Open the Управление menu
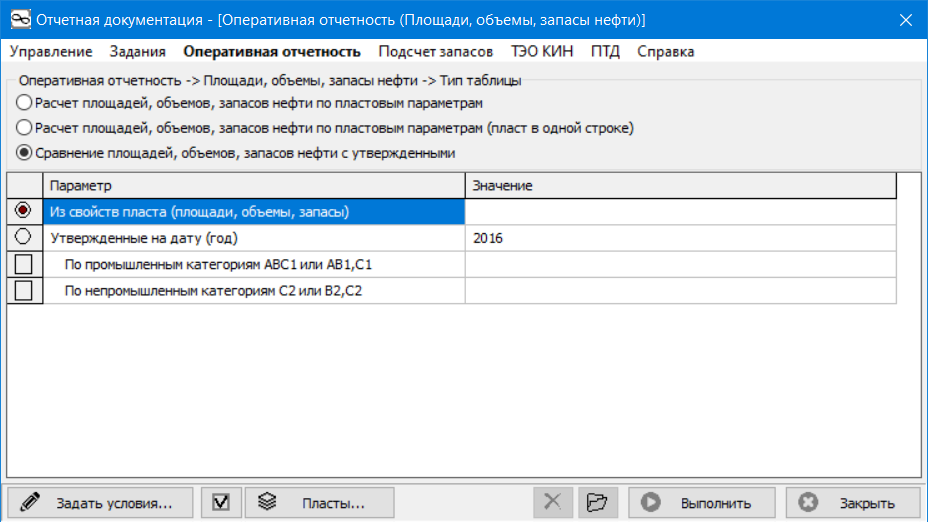 coord(51,51)
